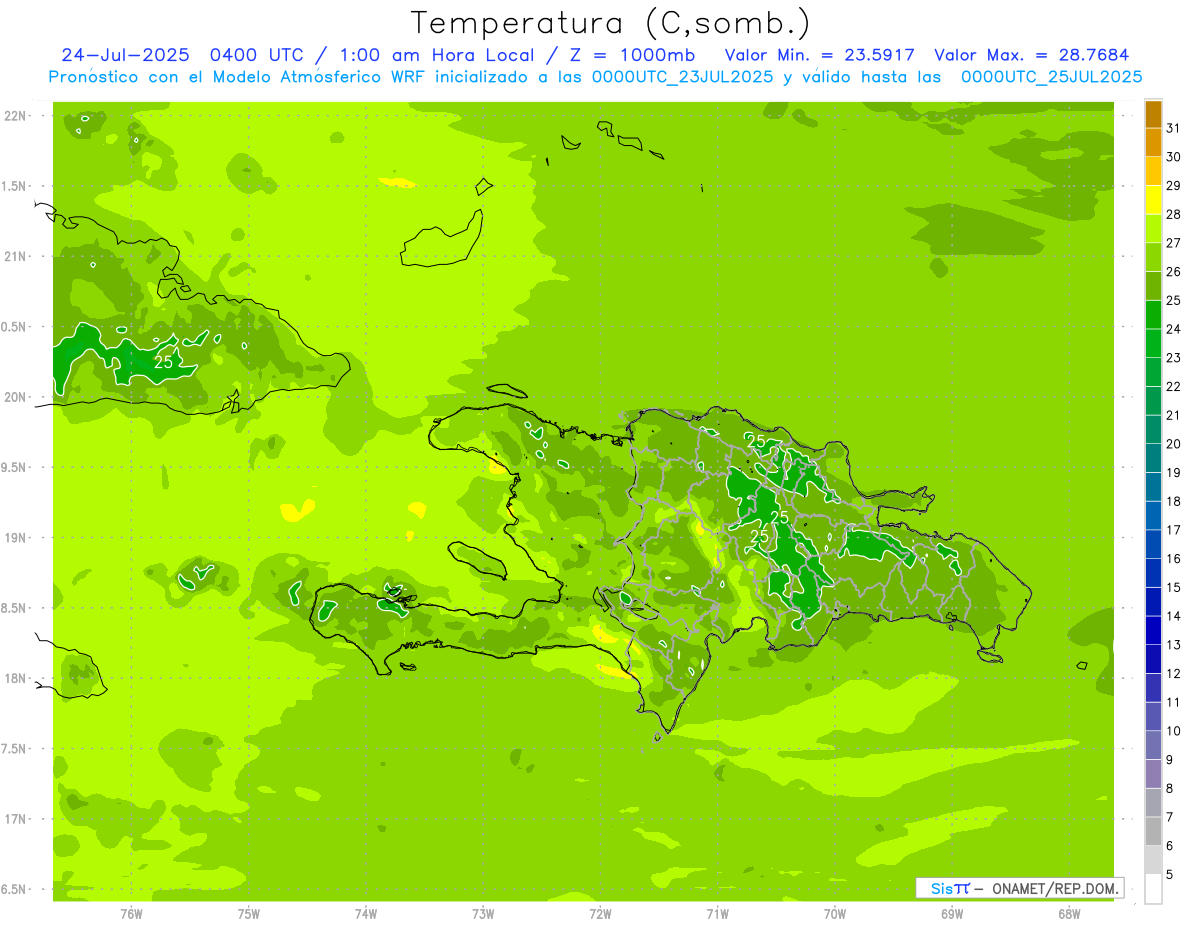The height and width of the screenshot is (927, 1200).
Task: Click the '29' value on the color scale
Action: (x=1174, y=185)
